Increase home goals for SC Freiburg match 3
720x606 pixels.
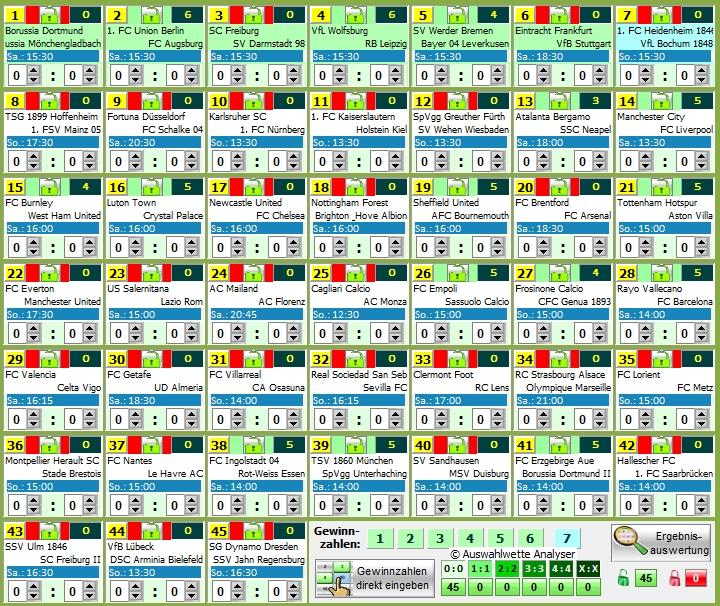pos(237,71)
